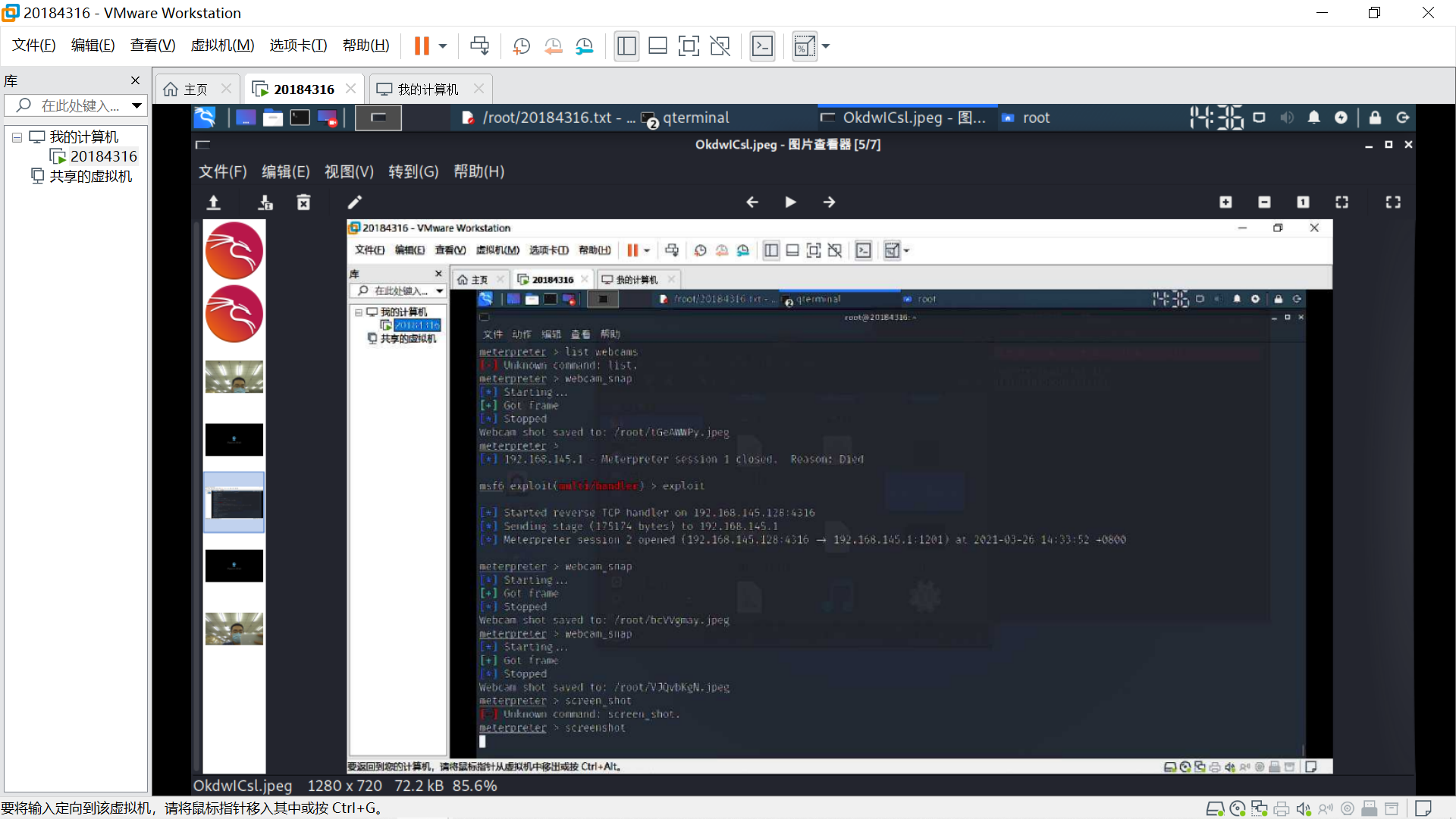This screenshot has height=819, width=1456.
Task: Select the 共享的虚拟机 tree item
Action: coord(90,176)
